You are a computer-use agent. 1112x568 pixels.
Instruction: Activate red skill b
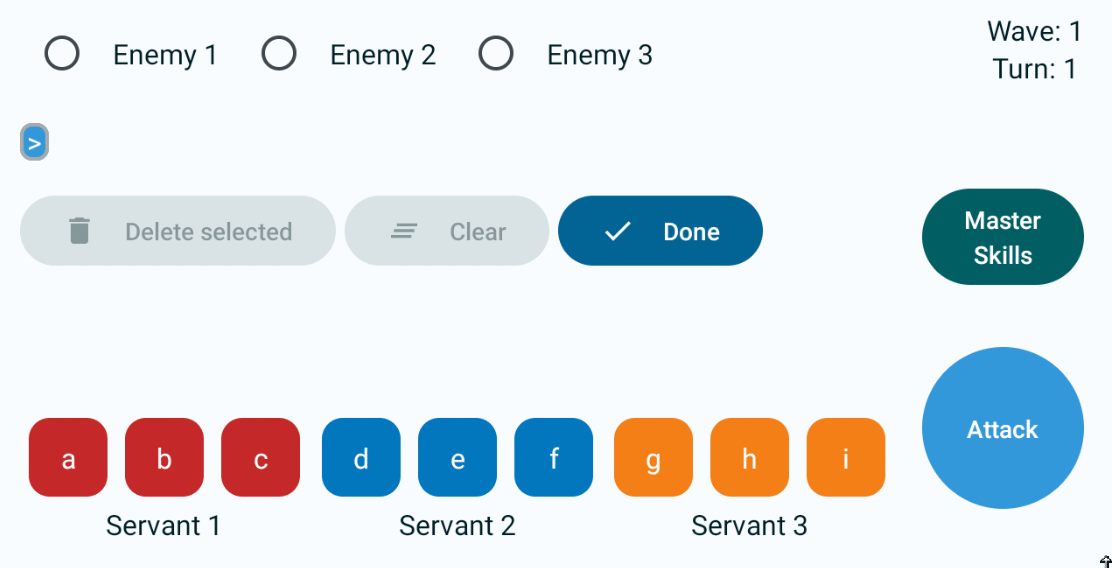[165, 457]
